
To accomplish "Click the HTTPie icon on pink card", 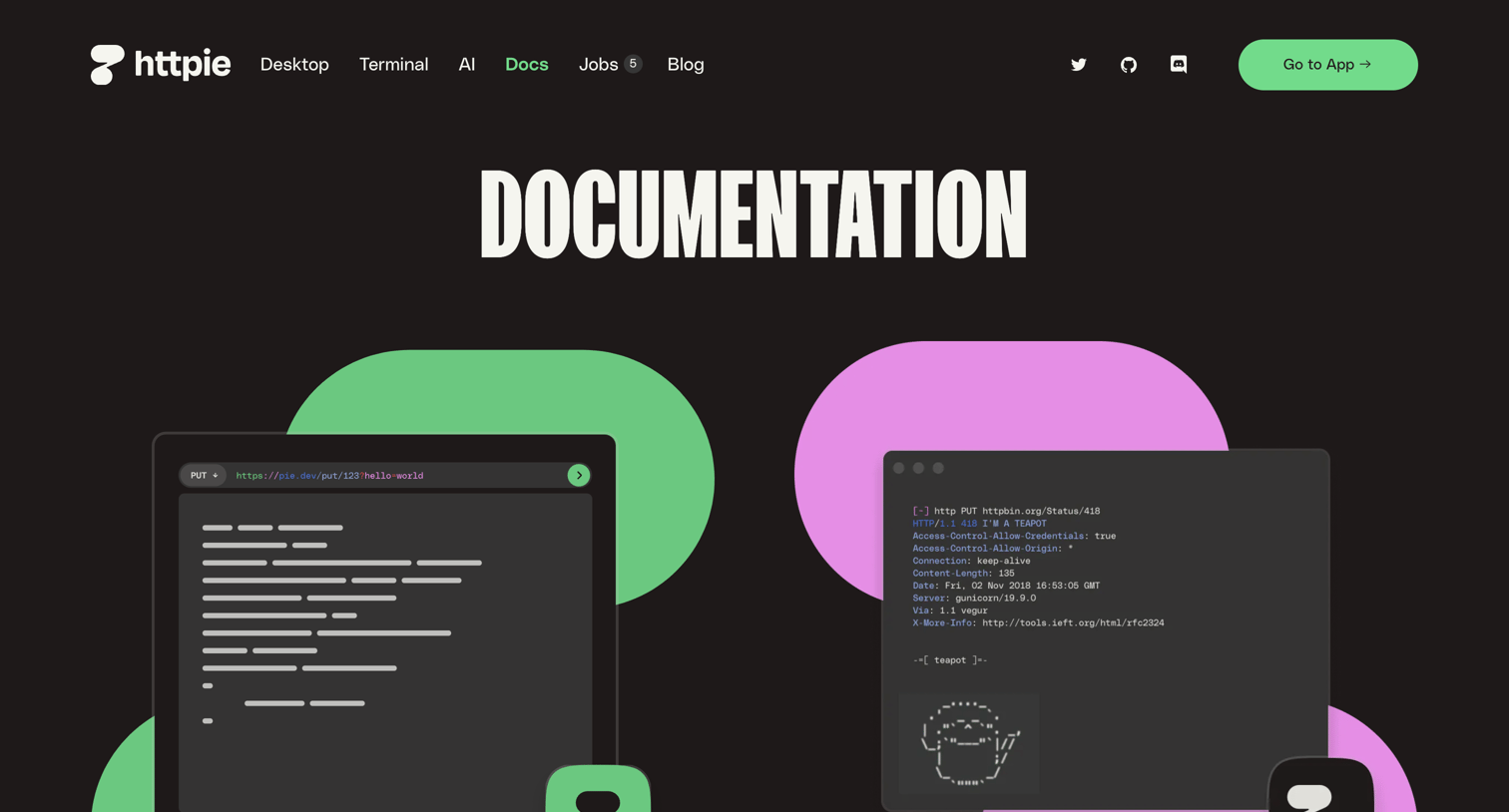I will (x=1320, y=786).
